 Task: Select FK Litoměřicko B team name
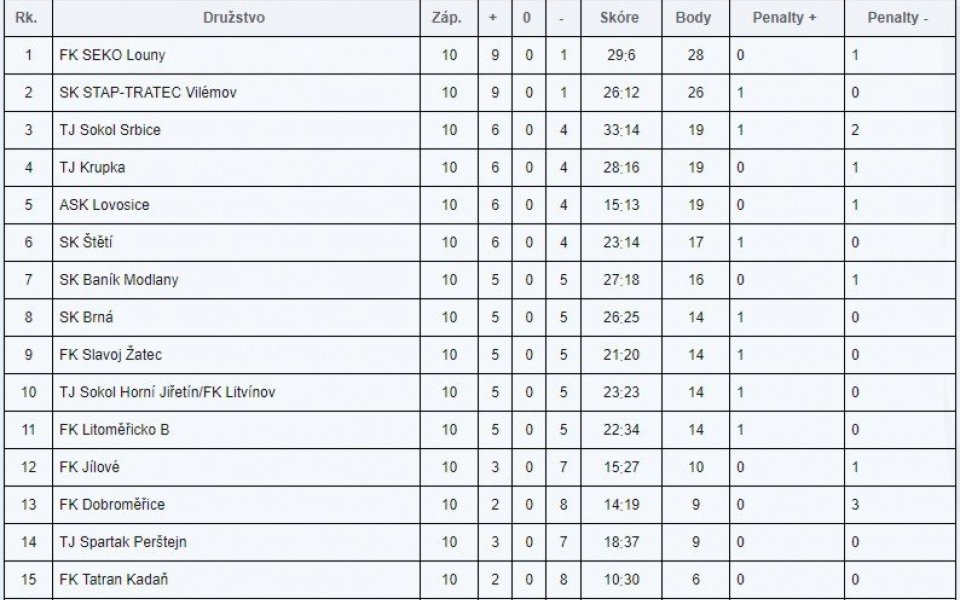pos(114,429)
